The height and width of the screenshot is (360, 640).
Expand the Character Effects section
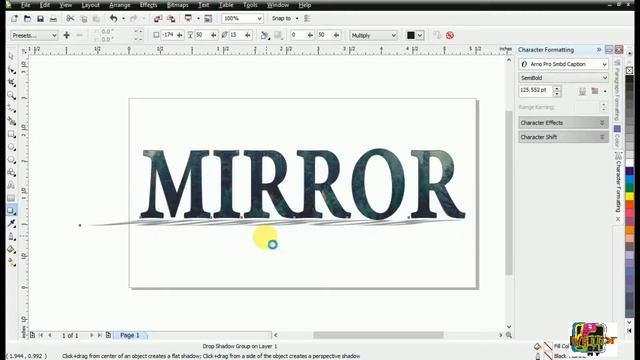[x=564, y=122]
